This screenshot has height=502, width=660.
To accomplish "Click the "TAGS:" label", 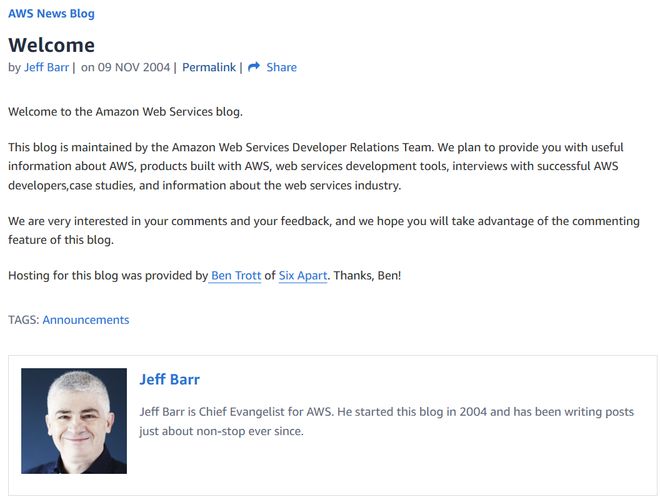I will click(x=23, y=320).
